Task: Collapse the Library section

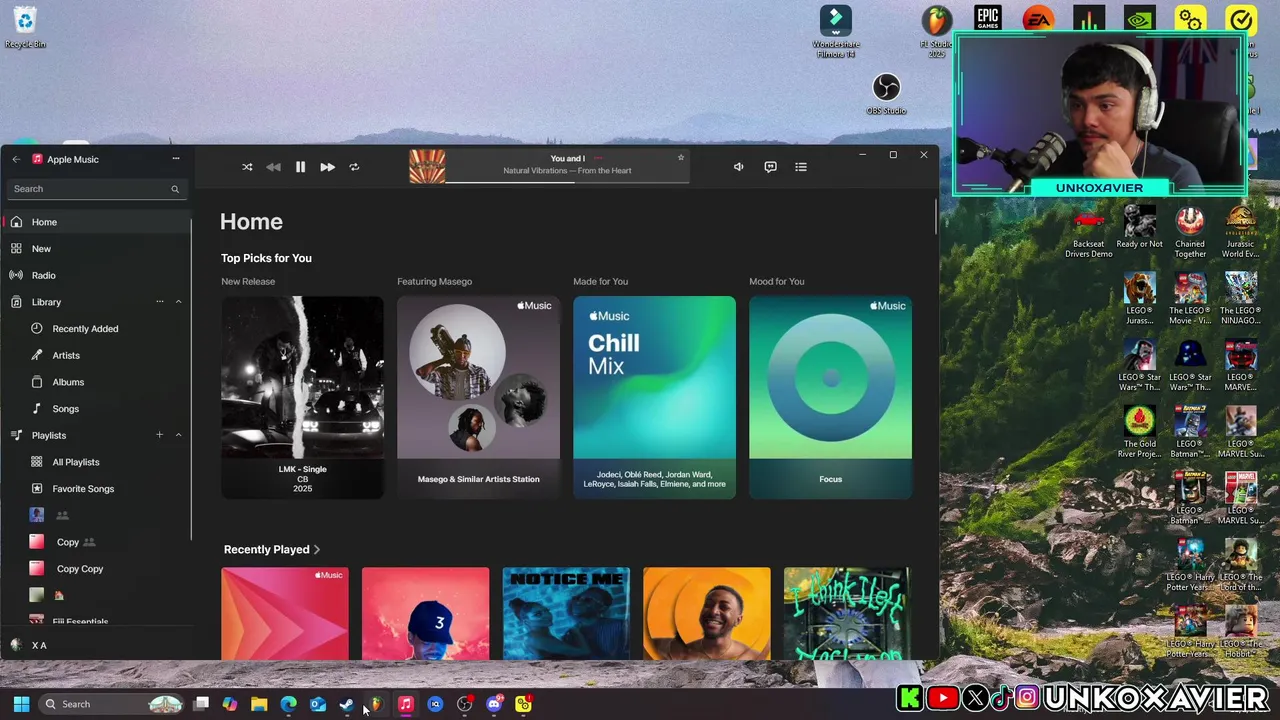Action: (x=179, y=302)
